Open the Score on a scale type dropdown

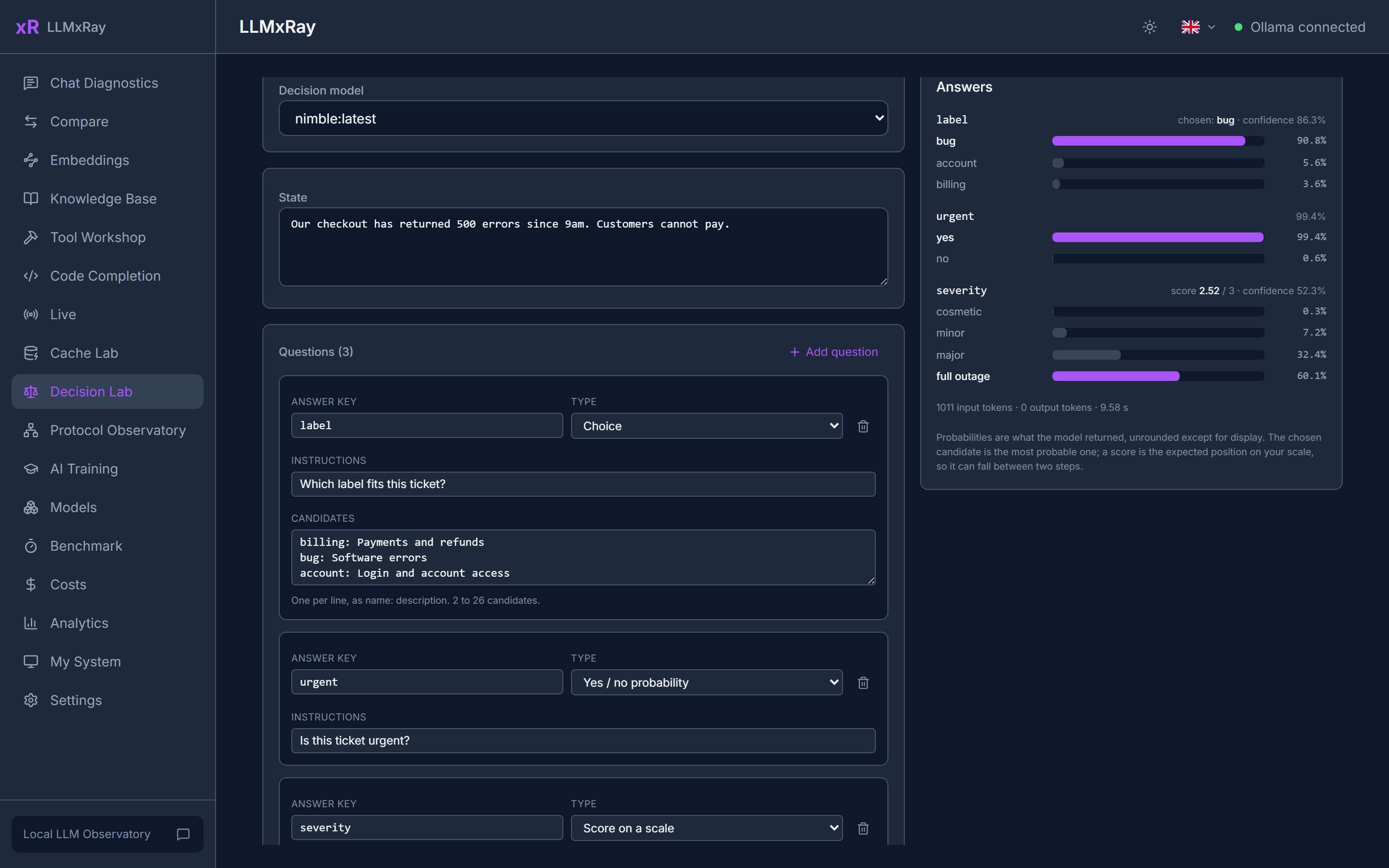707,828
